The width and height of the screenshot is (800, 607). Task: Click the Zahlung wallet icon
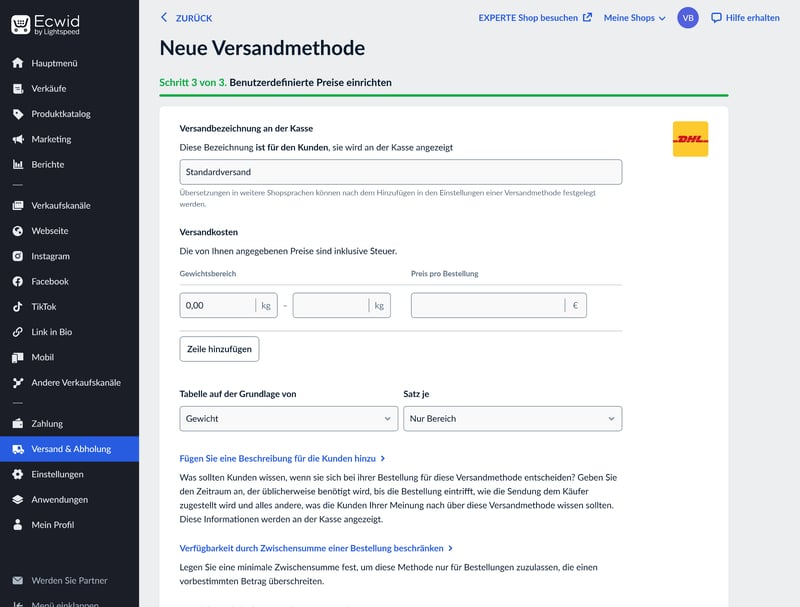click(x=18, y=423)
